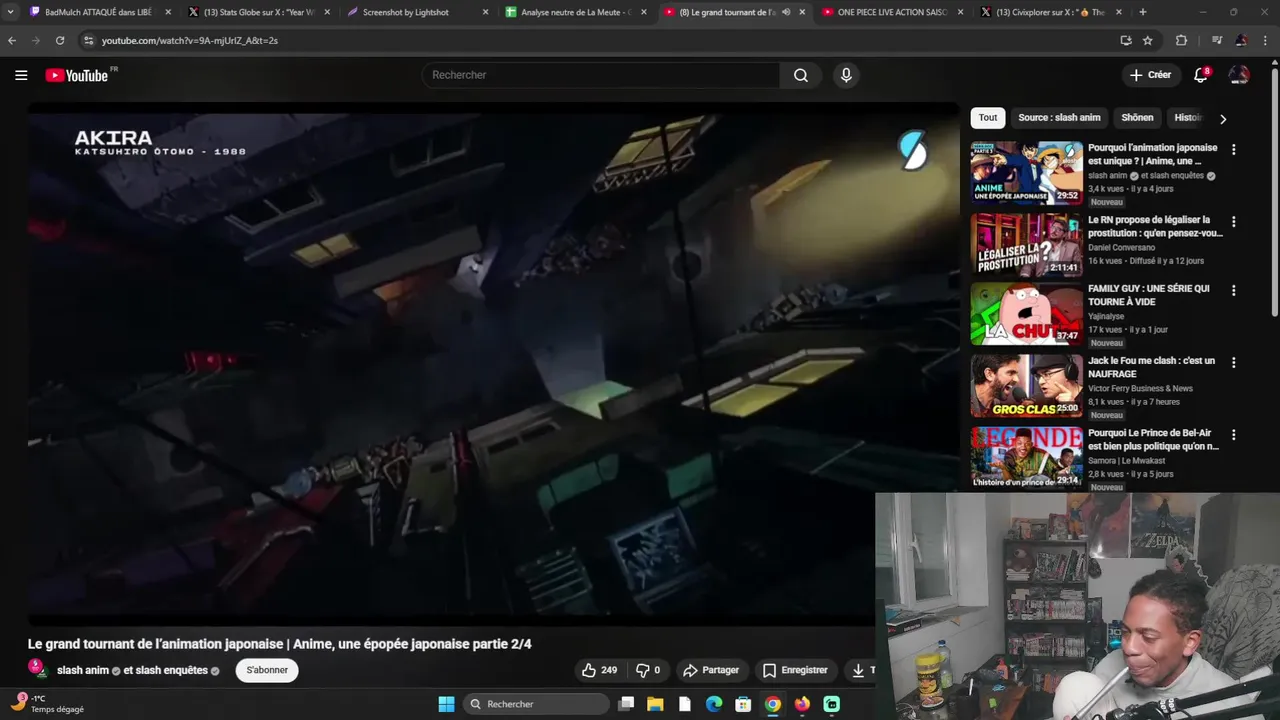1280x720 pixels.
Task: Mute the playing YouTube tab speaker icon
Action: tap(786, 12)
